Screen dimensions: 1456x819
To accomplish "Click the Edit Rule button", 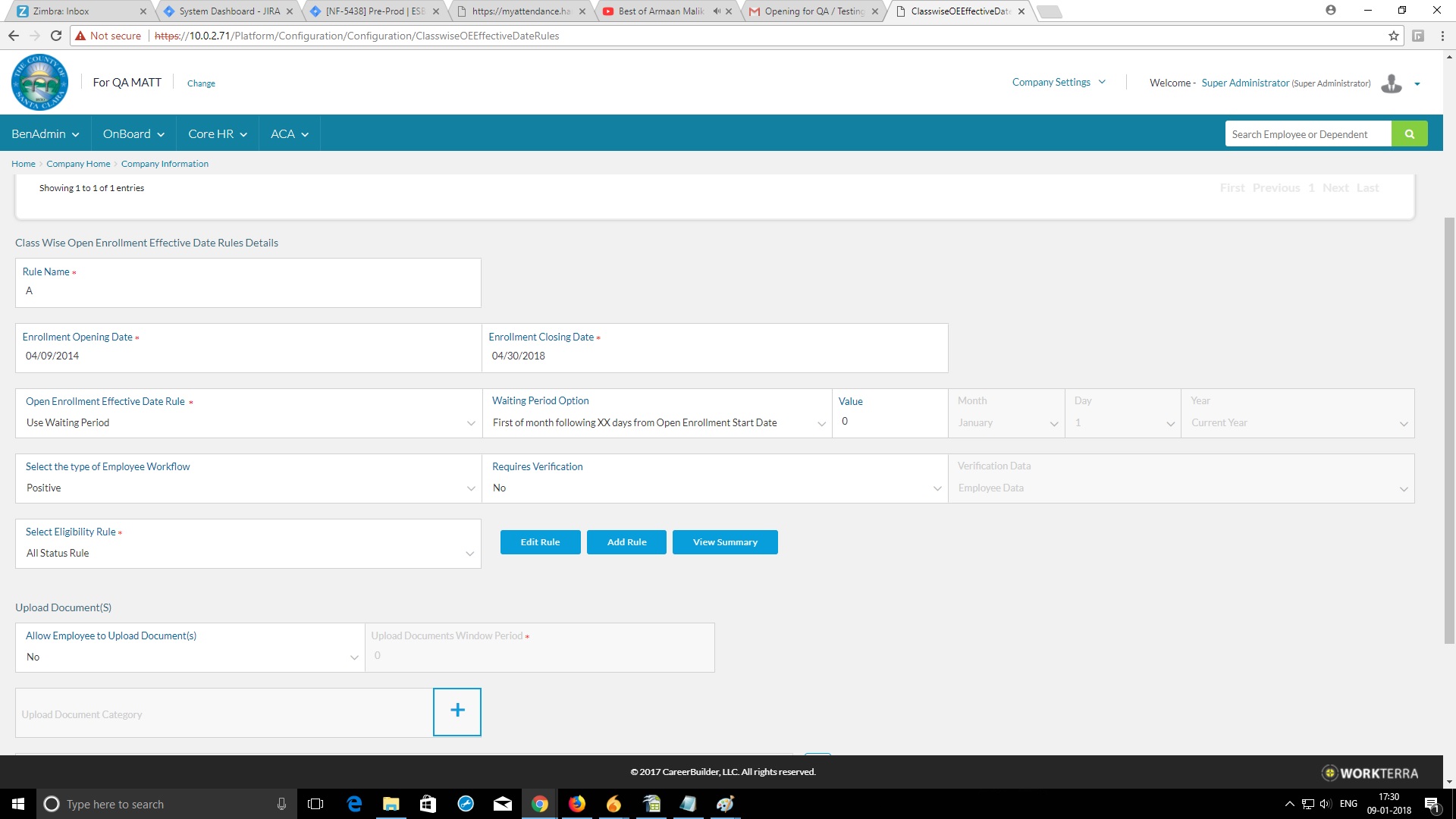I will click(x=540, y=542).
